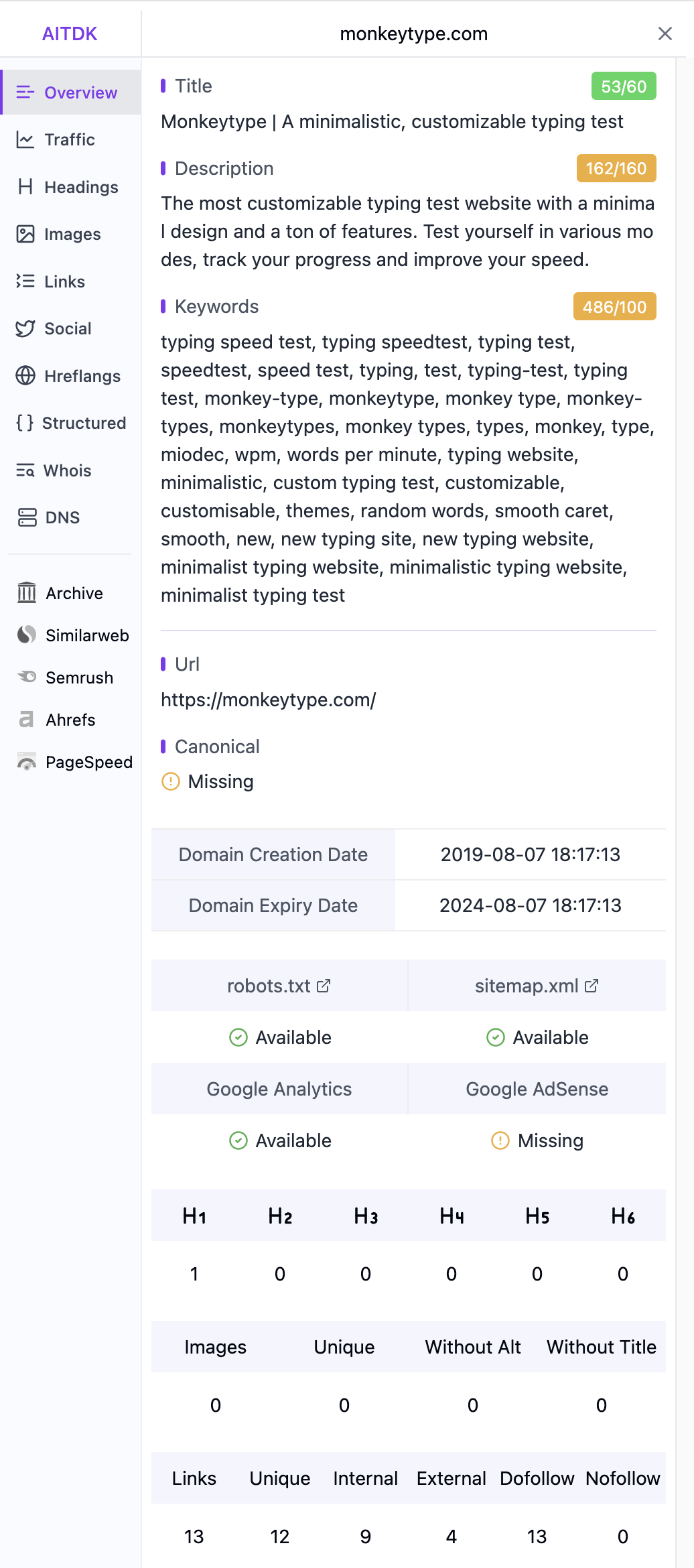The height and width of the screenshot is (1568, 694).
Task: Open the sitemap.xml link
Action: point(537,986)
